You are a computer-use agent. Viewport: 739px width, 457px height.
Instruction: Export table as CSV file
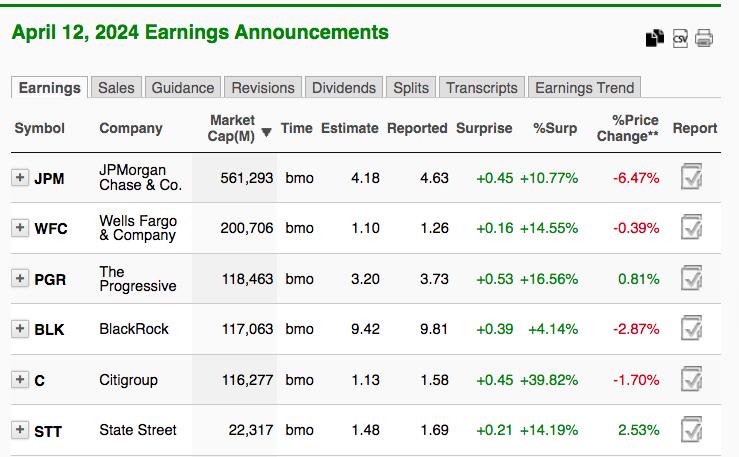click(x=680, y=39)
